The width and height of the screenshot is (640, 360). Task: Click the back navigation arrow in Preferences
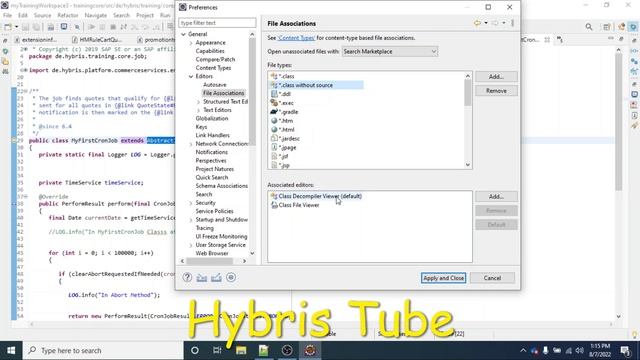click(477, 23)
